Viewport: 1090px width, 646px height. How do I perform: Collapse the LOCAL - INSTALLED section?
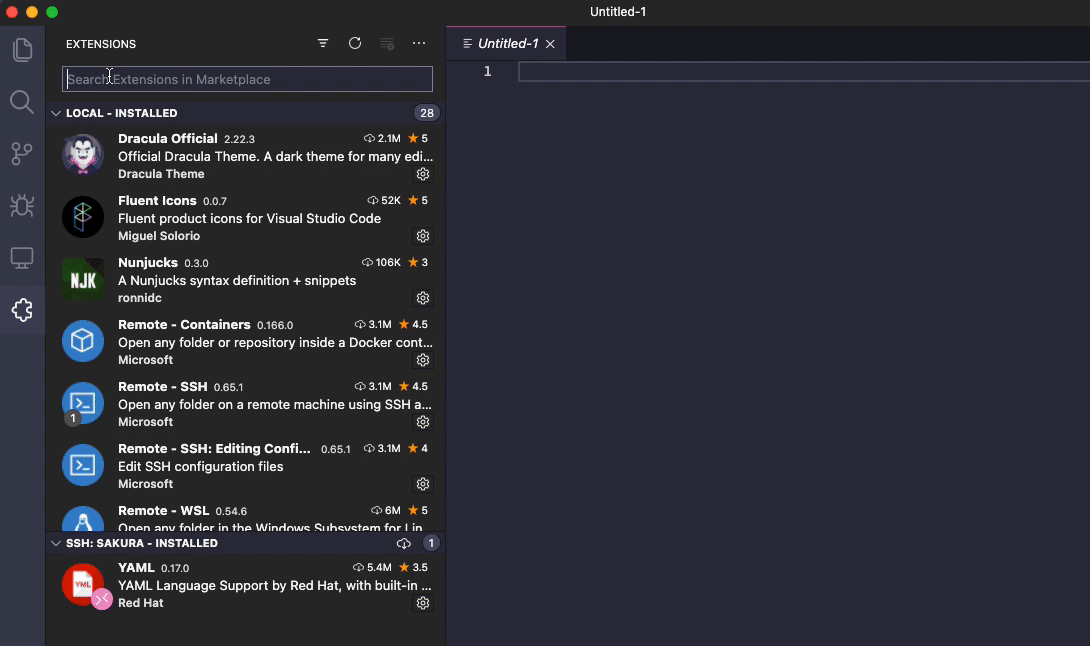point(56,113)
